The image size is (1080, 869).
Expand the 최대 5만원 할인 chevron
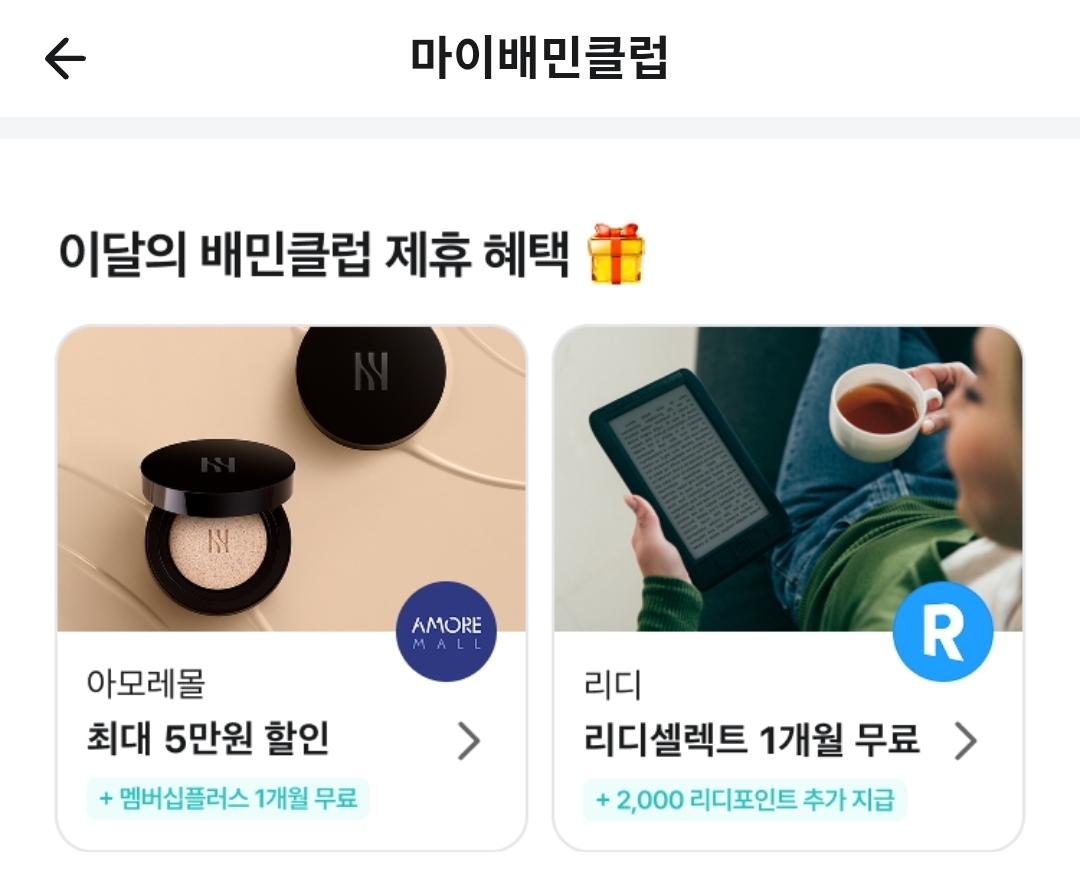point(469,741)
